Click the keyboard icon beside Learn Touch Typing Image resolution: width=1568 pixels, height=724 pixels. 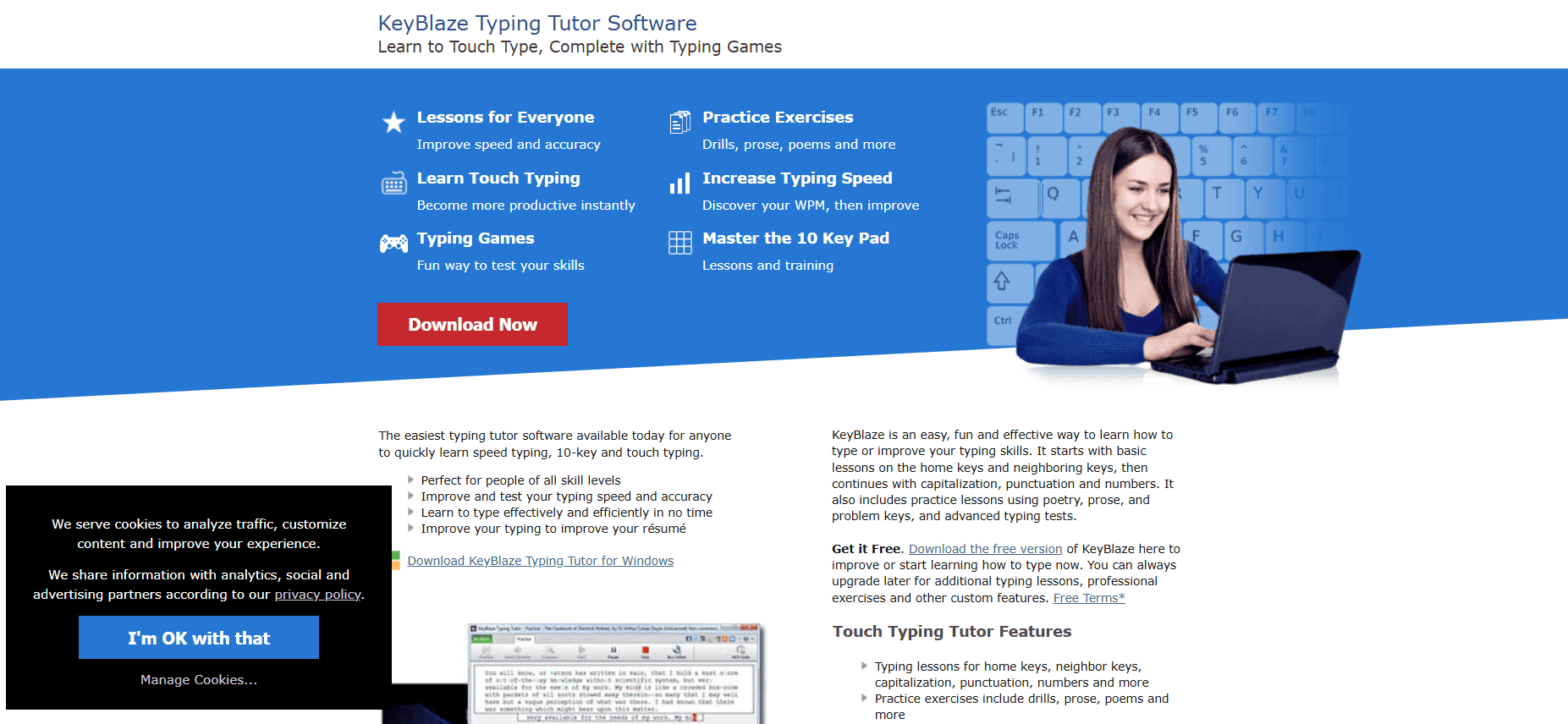click(x=394, y=184)
